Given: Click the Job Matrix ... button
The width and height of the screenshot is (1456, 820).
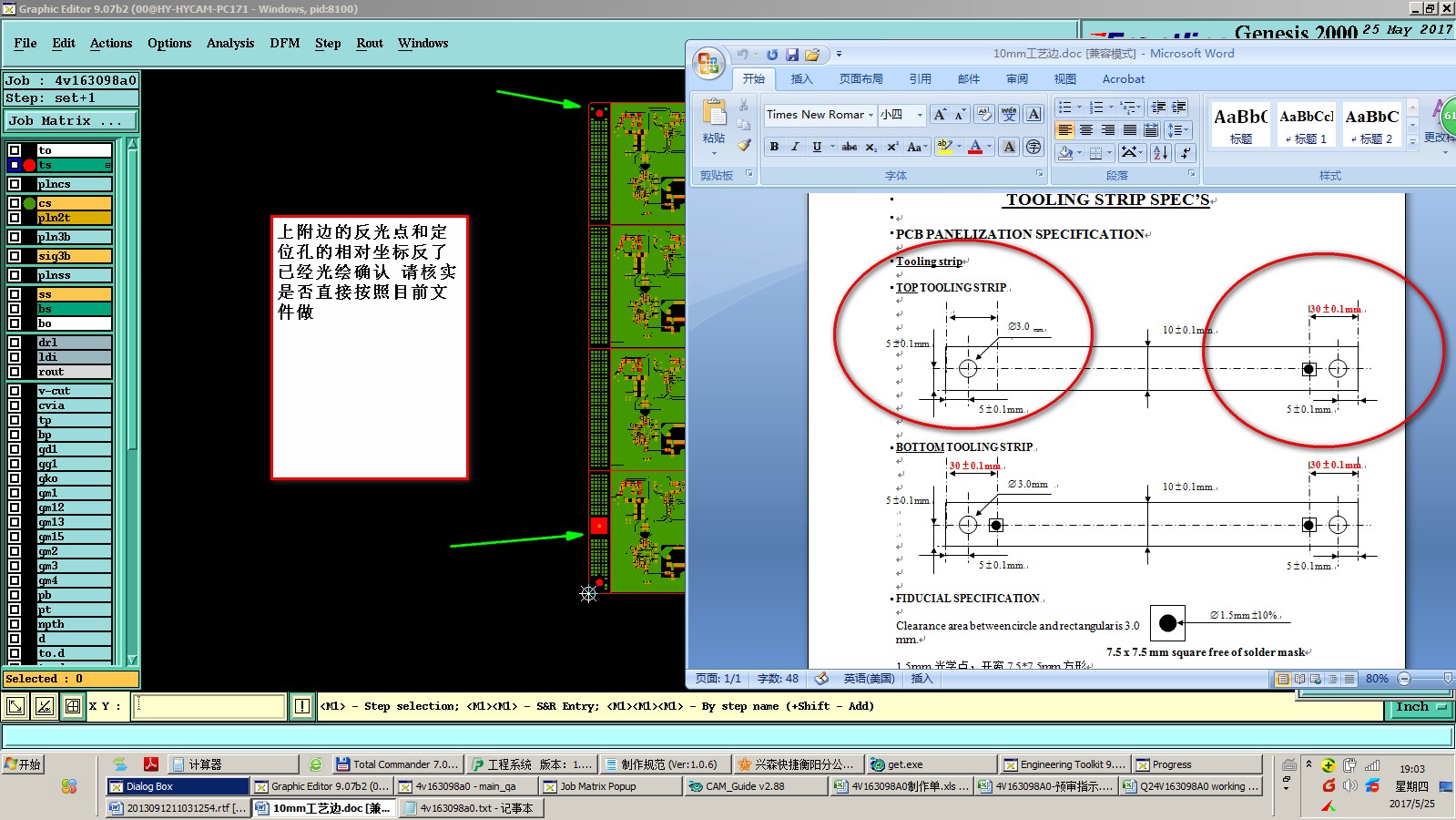Looking at the screenshot, I should (x=71, y=121).
